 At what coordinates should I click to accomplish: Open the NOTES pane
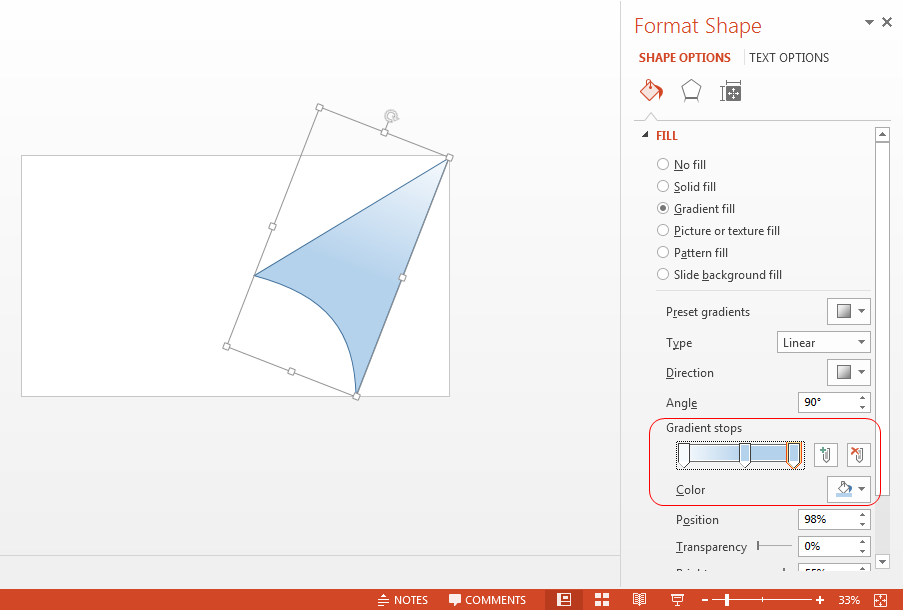click(403, 600)
